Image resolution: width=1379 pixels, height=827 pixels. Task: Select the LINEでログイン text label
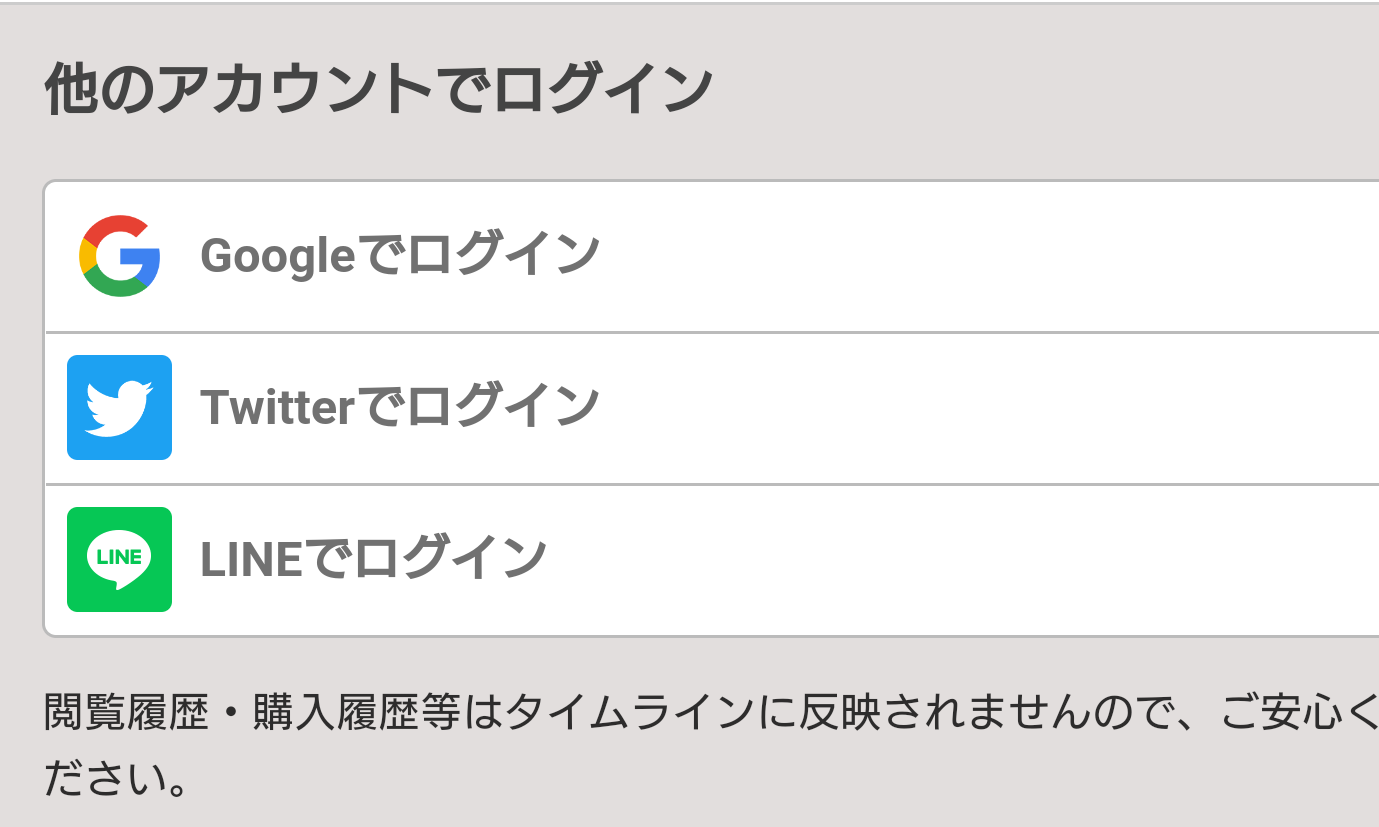(374, 559)
